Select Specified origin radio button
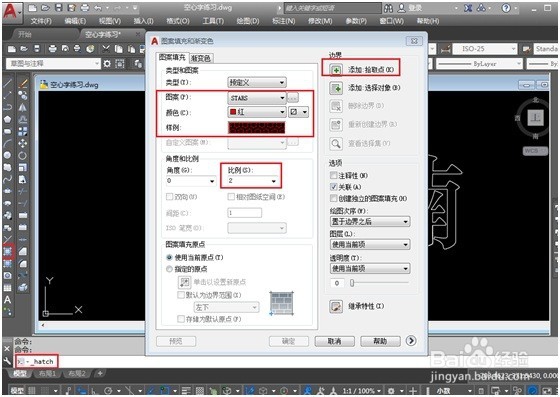 (x=170, y=269)
